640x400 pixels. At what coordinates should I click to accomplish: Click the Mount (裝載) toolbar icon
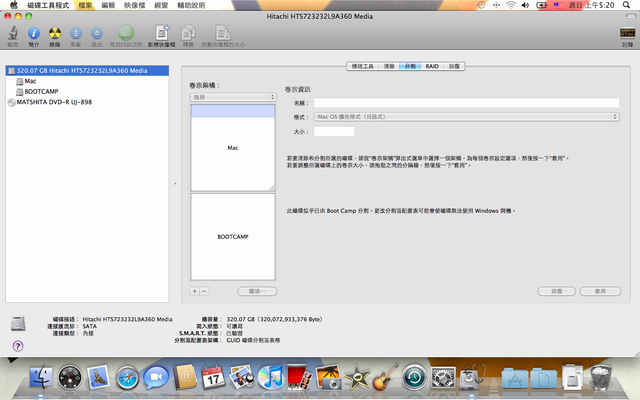coord(76,33)
